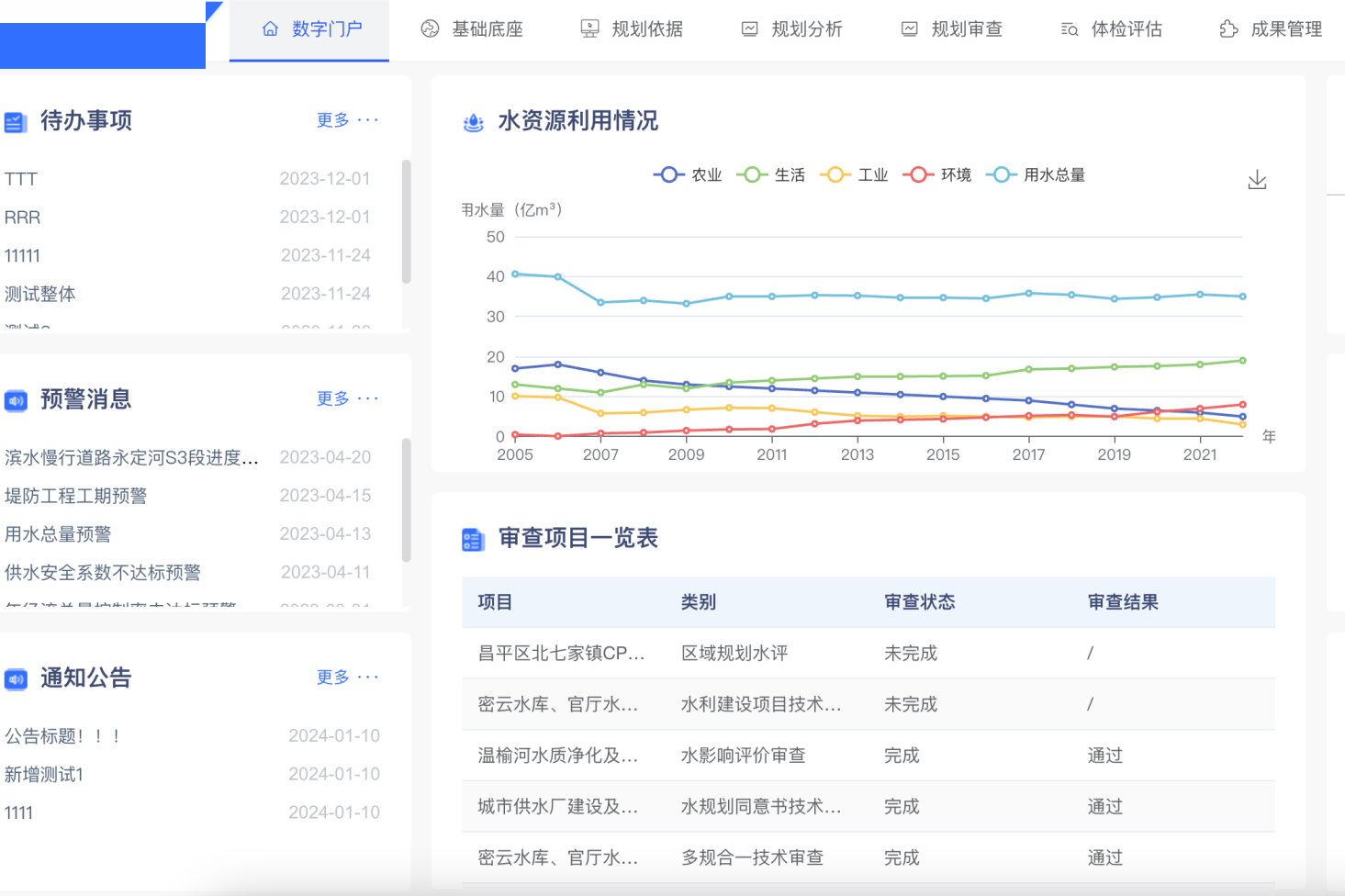The image size is (1345, 896).
Task: Toggle the 生活 series in the legend
Action: [770, 174]
